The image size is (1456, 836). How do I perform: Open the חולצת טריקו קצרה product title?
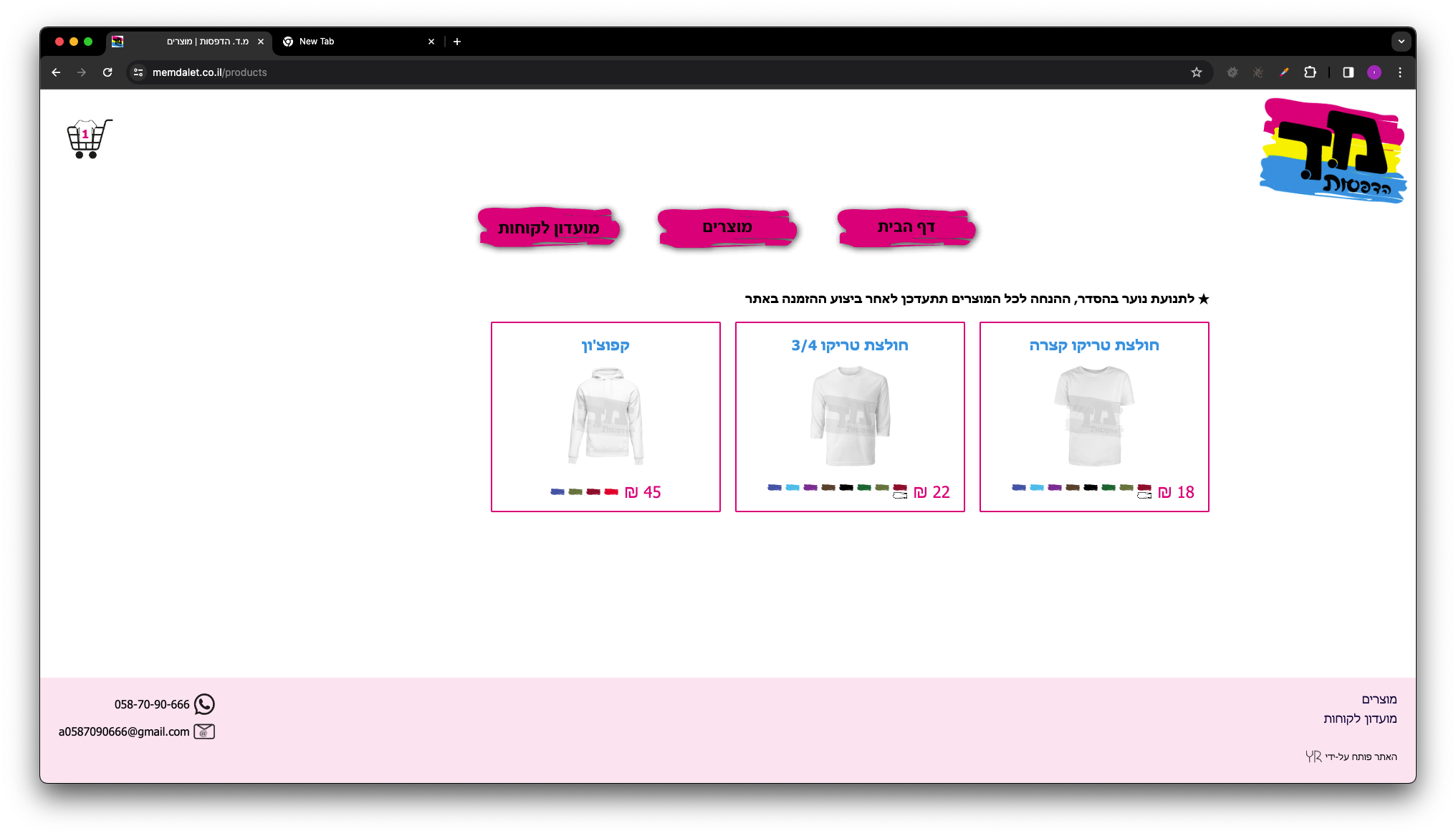coord(1094,345)
